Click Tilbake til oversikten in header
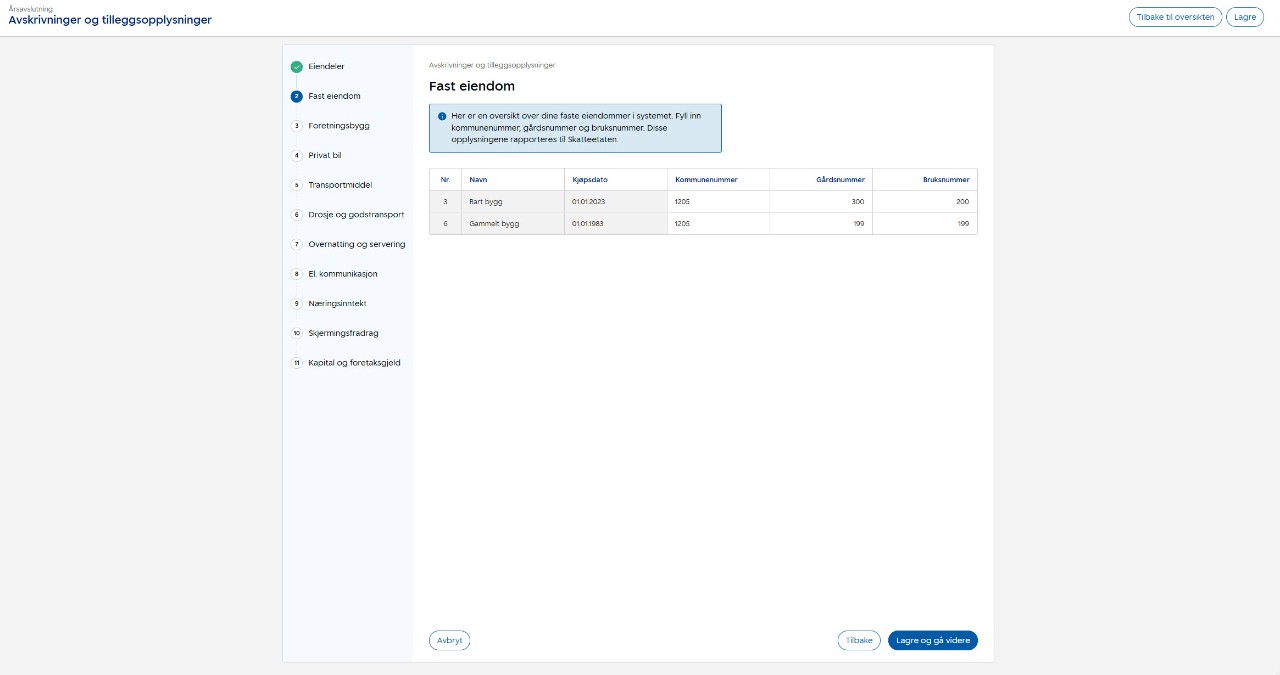Viewport: 1280px width, 675px height. tap(1175, 17)
